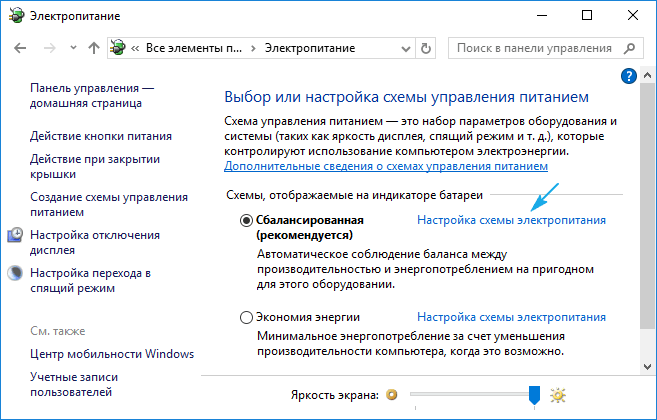Navigate up one level with up arrow
This screenshot has width=657, height=420.
[x=93, y=47]
